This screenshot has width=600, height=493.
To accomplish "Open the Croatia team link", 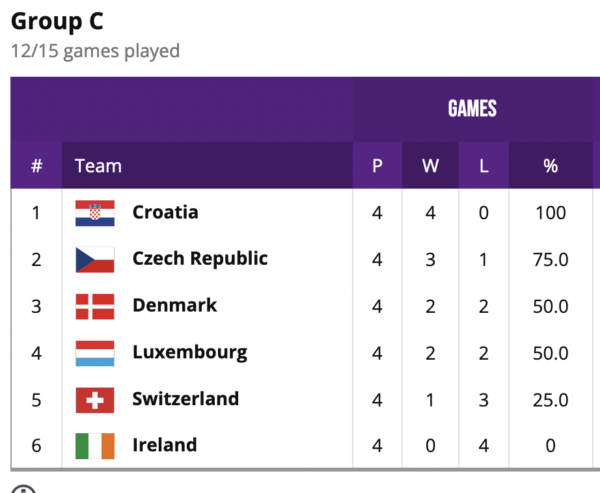I will pyautogui.click(x=165, y=212).
